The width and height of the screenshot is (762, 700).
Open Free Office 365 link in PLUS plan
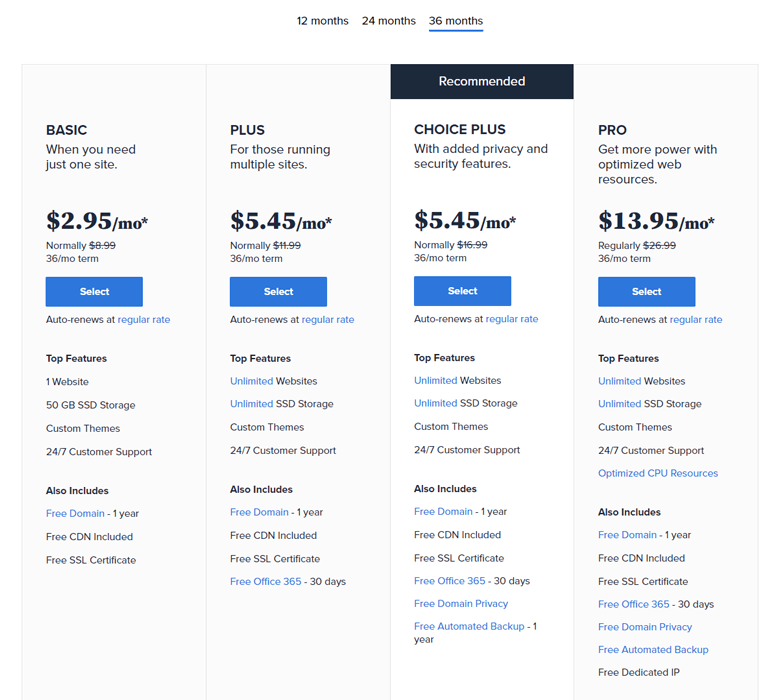click(x=266, y=581)
